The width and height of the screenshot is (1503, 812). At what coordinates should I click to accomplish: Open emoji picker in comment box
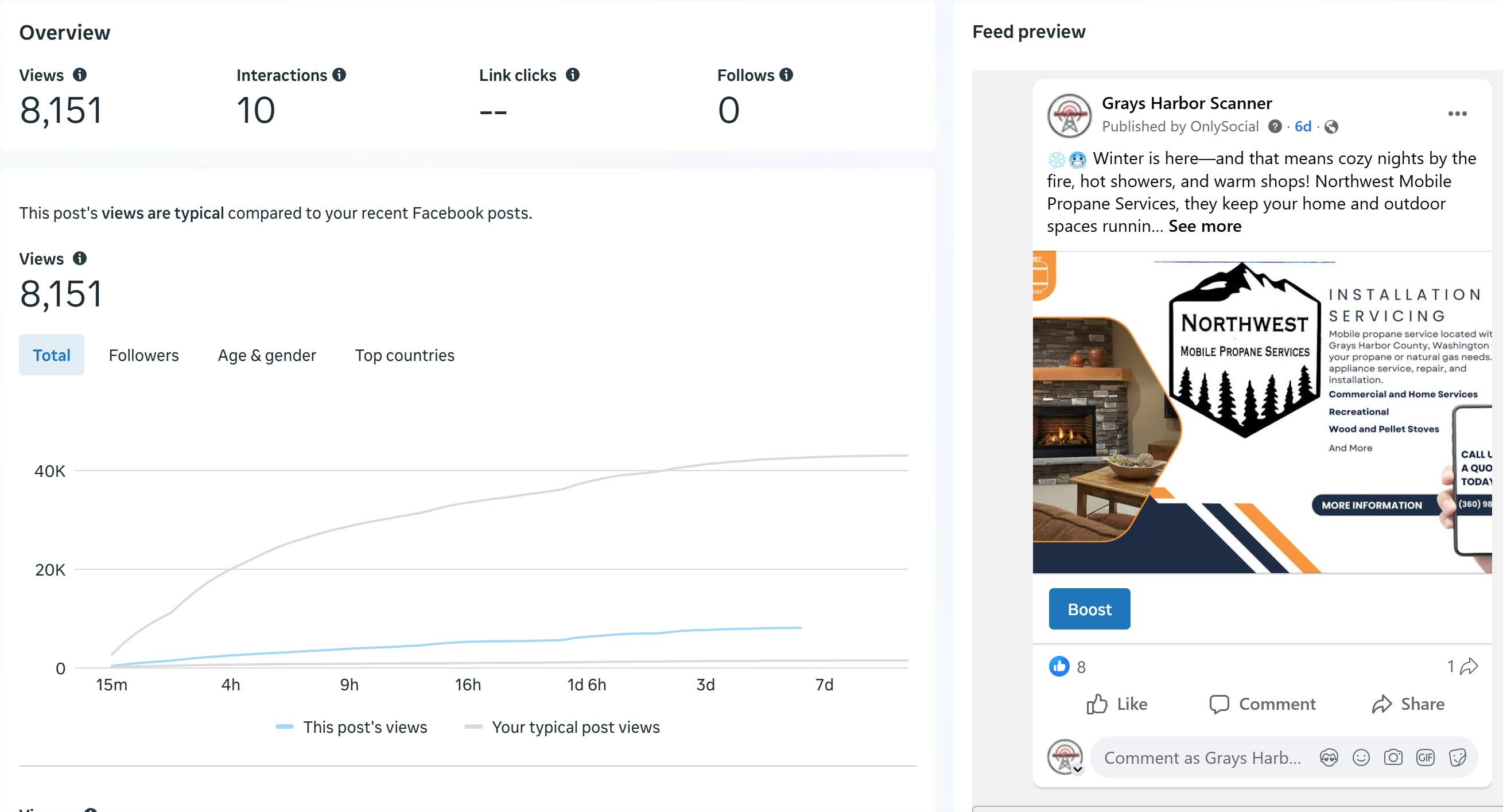click(1361, 757)
